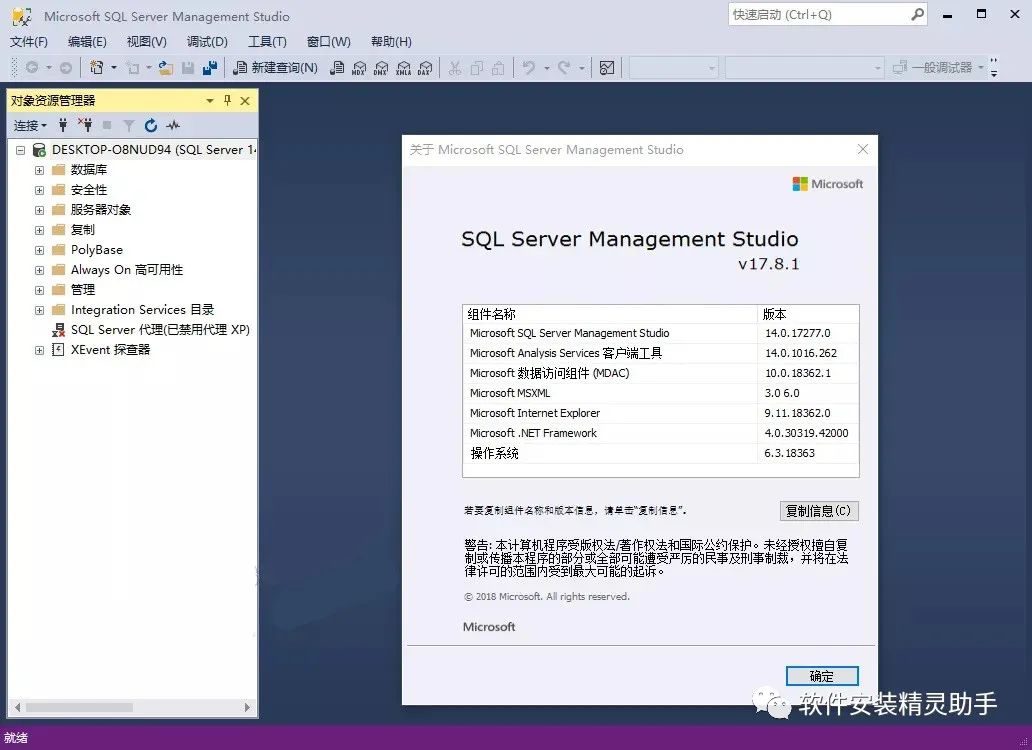Click the Redo arrow icon
1032x750 pixels.
564,68
